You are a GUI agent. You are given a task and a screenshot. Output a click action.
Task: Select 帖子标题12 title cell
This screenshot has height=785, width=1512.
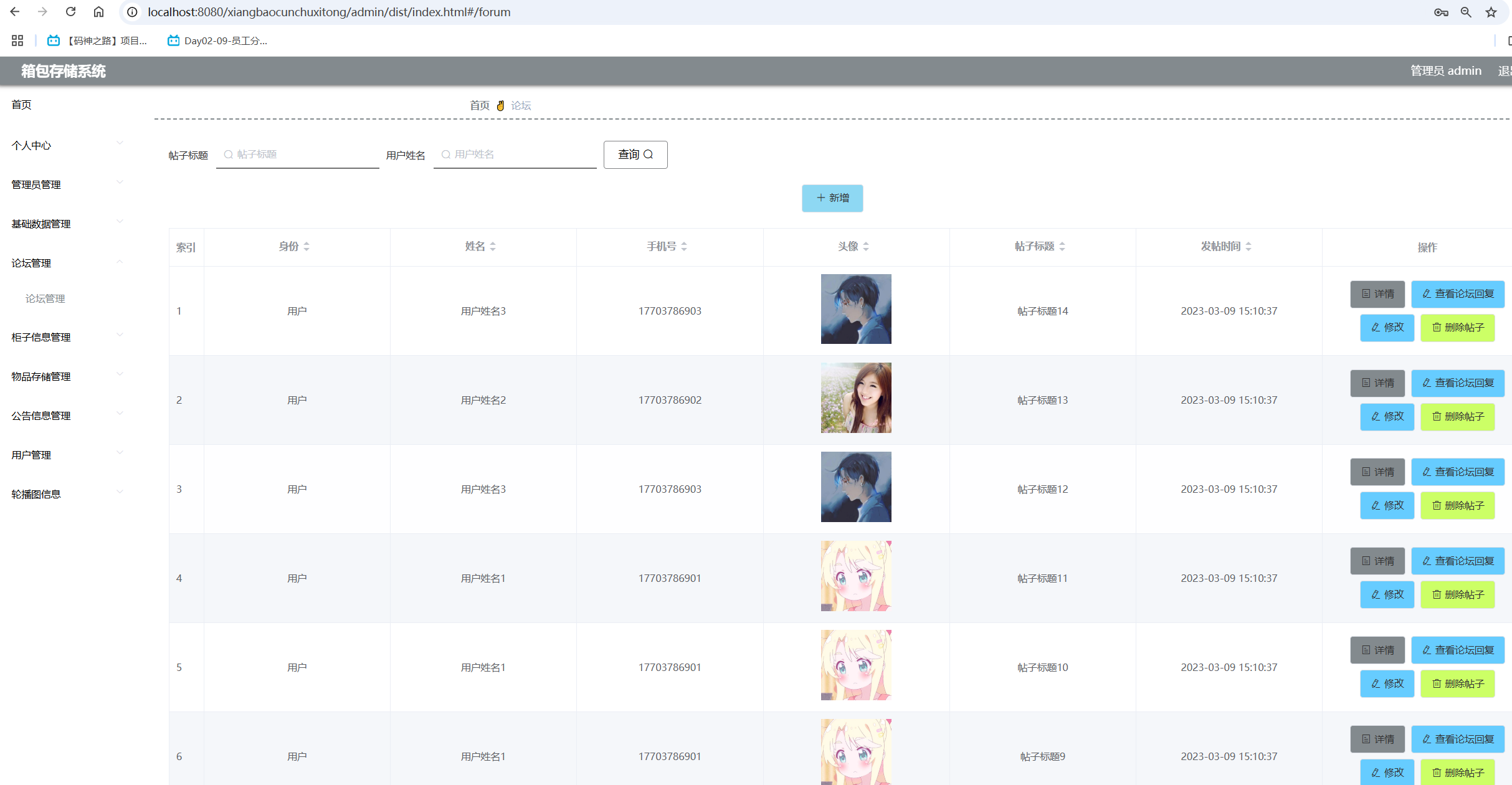(x=1042, y=489)
